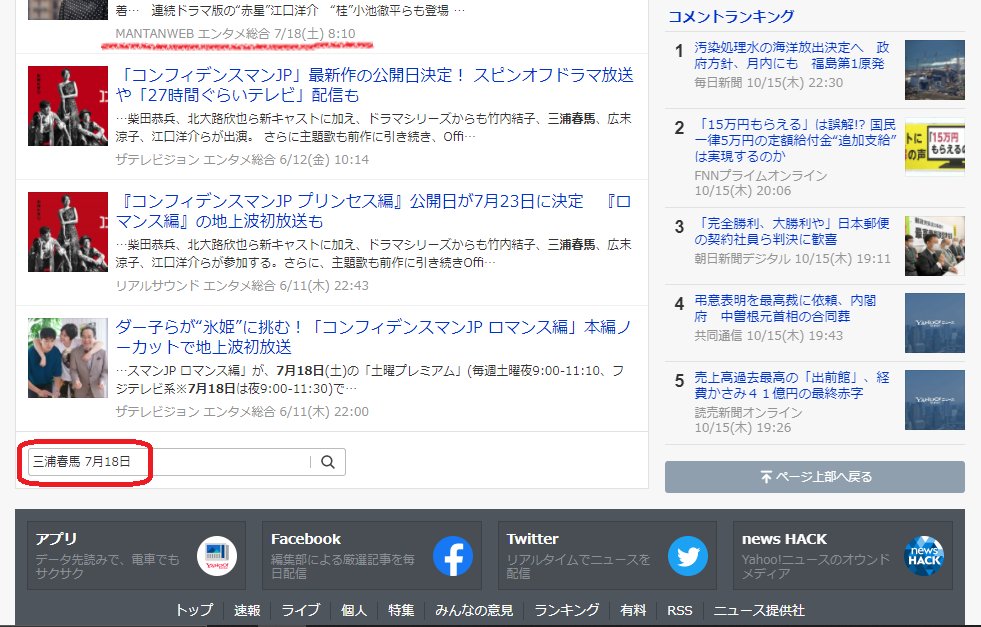This screenshot has height=627, width=981.
Task: Go to トップ in footer navigation
Action: click(194, 610)
